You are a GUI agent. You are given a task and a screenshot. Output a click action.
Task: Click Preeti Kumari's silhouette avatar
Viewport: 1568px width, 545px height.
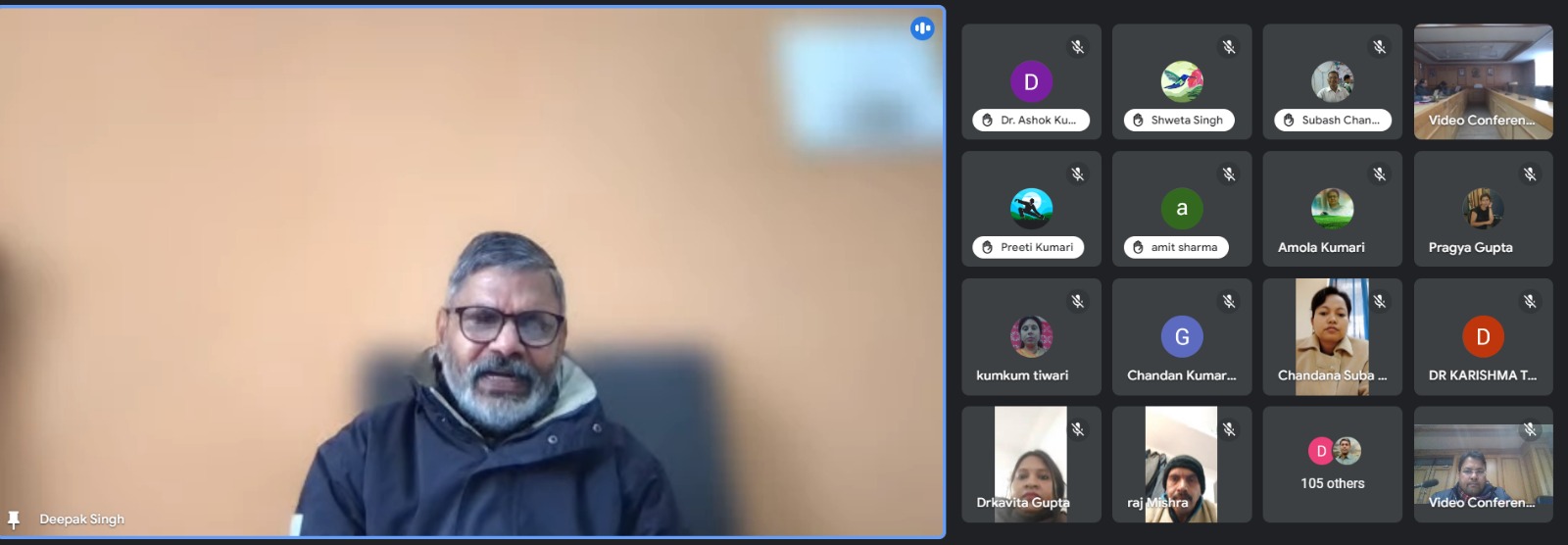point(1031,209)
